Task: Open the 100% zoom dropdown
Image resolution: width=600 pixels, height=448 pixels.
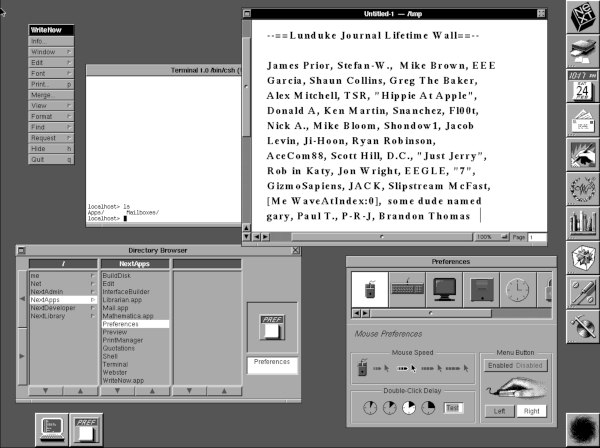Action: pyautogui.click(x=492, y=237)
